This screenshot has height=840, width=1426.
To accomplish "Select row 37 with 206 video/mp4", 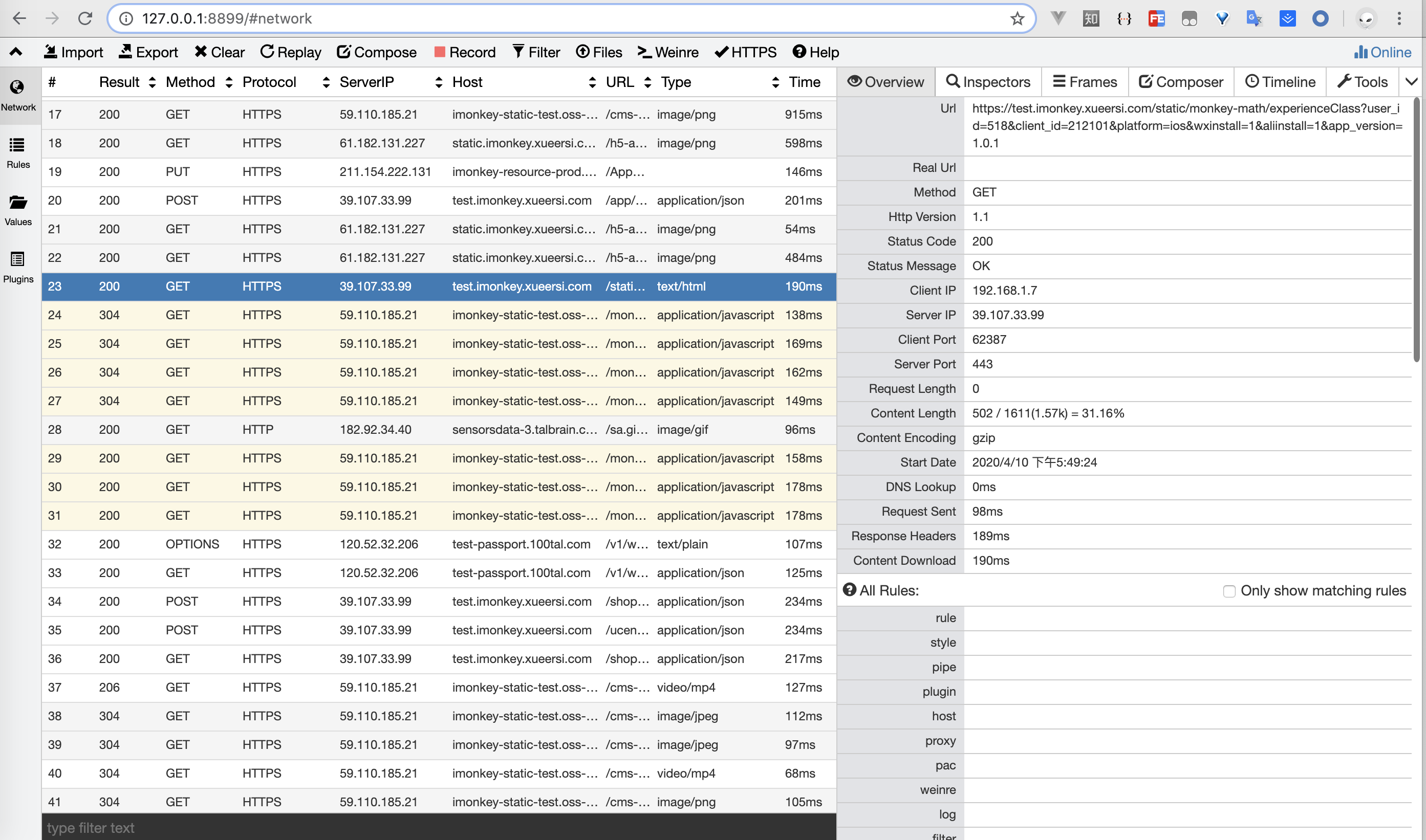I will click(439, 688).
